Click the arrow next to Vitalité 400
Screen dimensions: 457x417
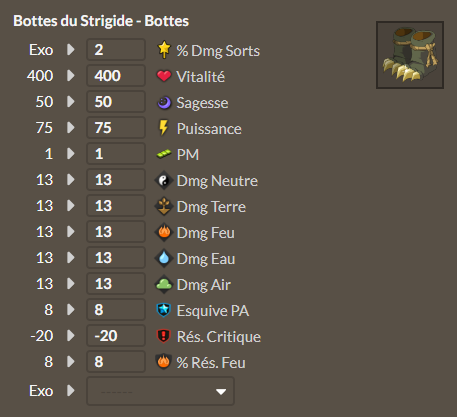[70, 75]
